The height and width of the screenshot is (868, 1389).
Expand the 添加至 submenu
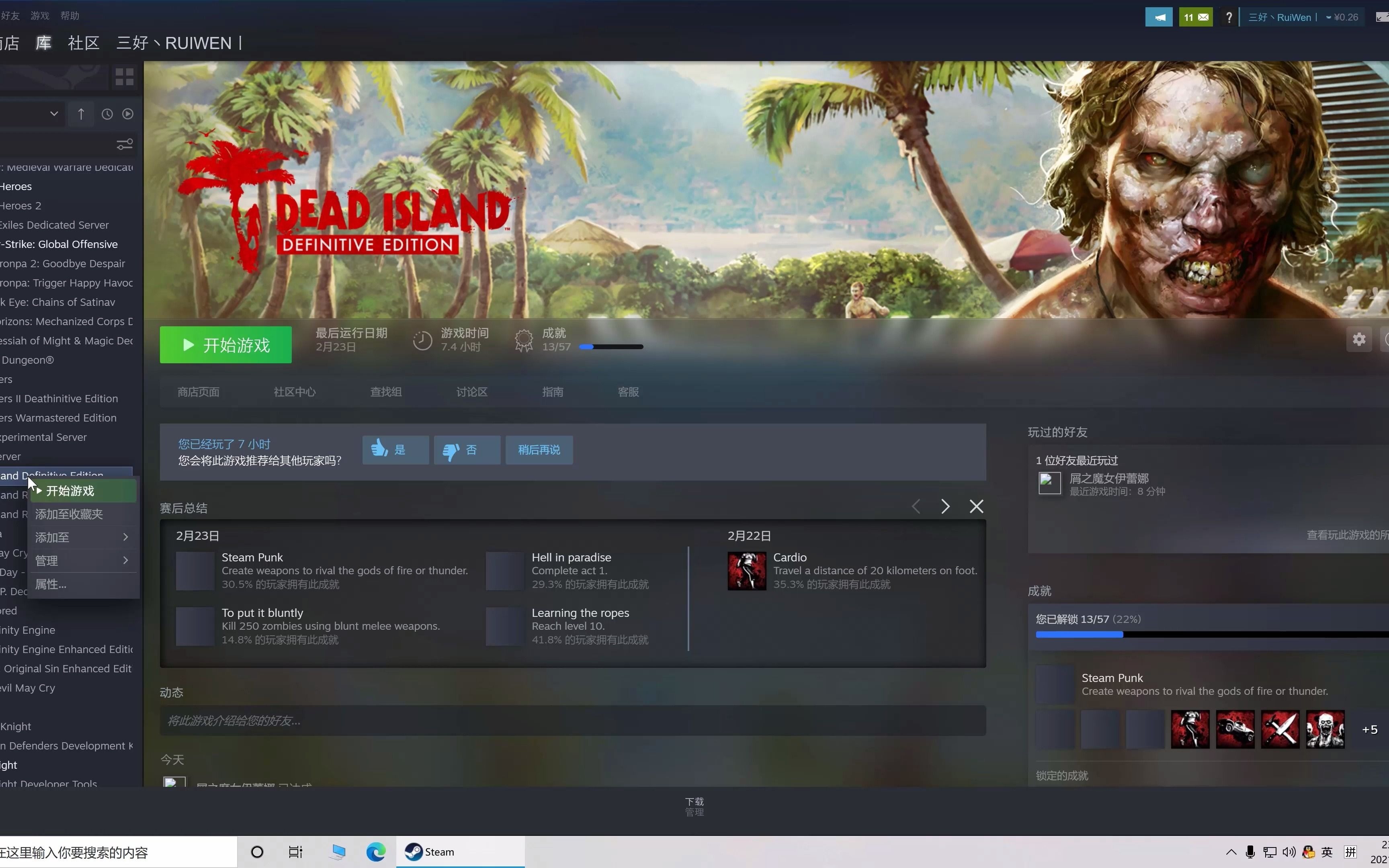click(83, 537)
